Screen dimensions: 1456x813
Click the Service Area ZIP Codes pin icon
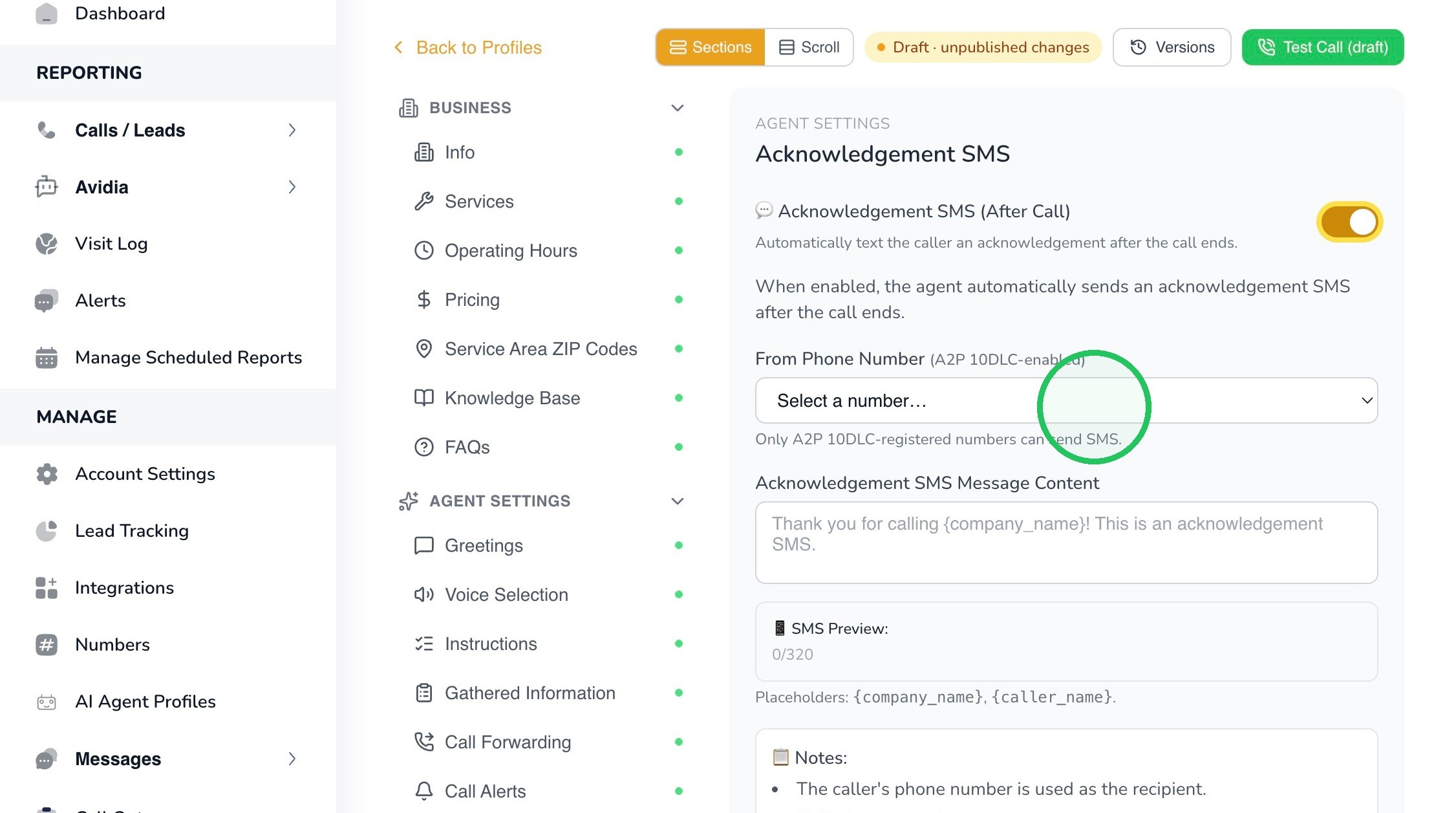pyautogui.click(x=423, y=349)
